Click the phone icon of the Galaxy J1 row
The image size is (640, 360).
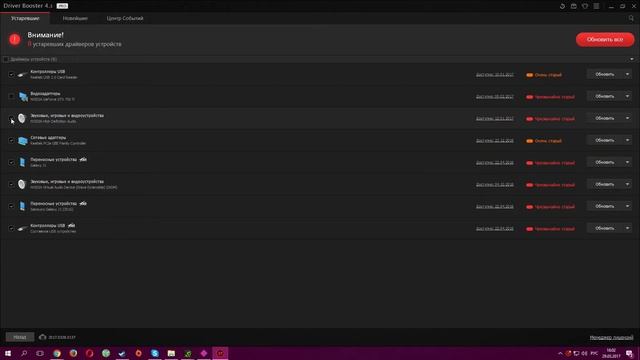coord(22,162)
